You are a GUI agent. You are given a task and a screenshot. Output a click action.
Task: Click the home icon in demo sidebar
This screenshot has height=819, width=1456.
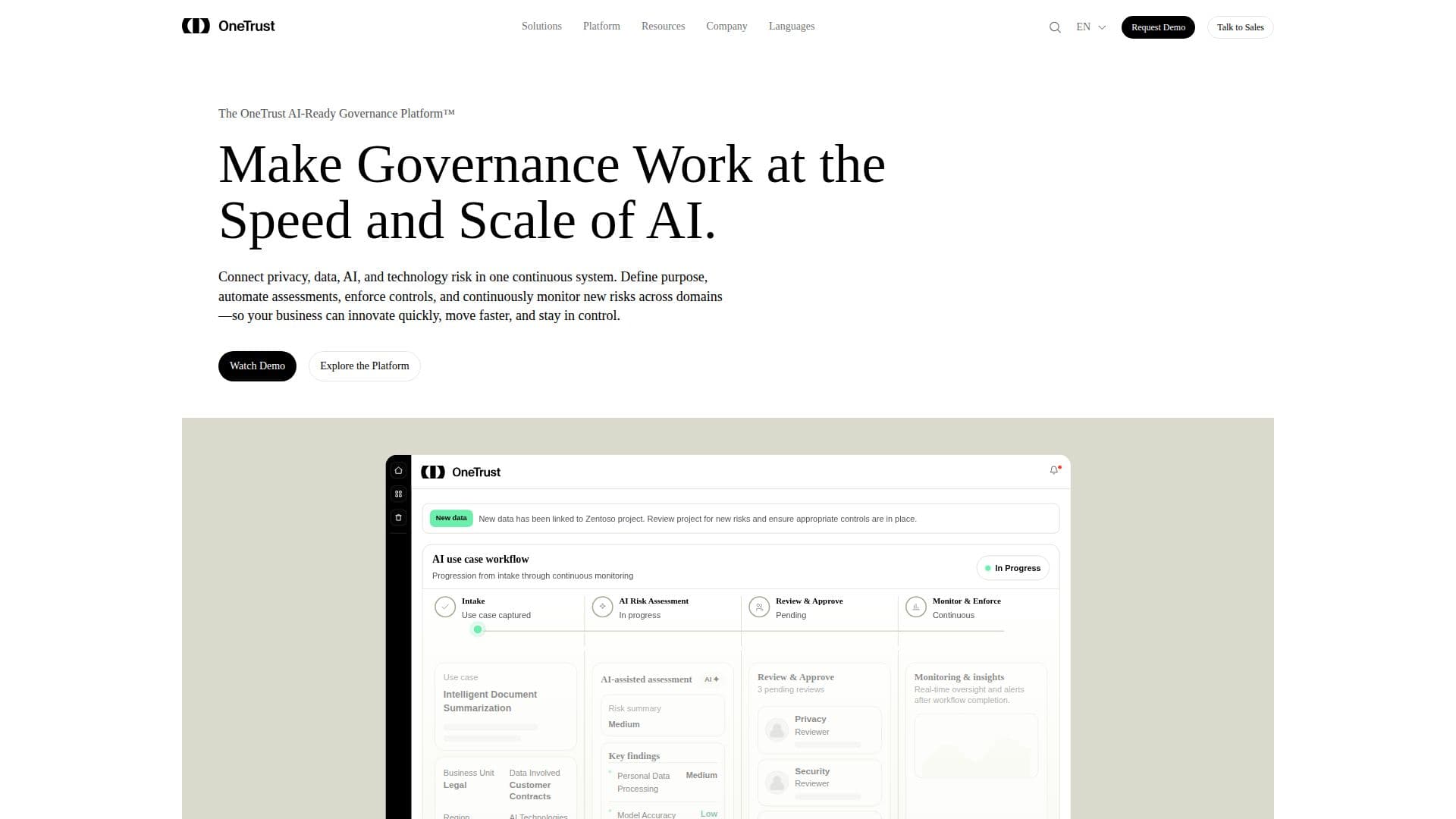click(398, 470)
